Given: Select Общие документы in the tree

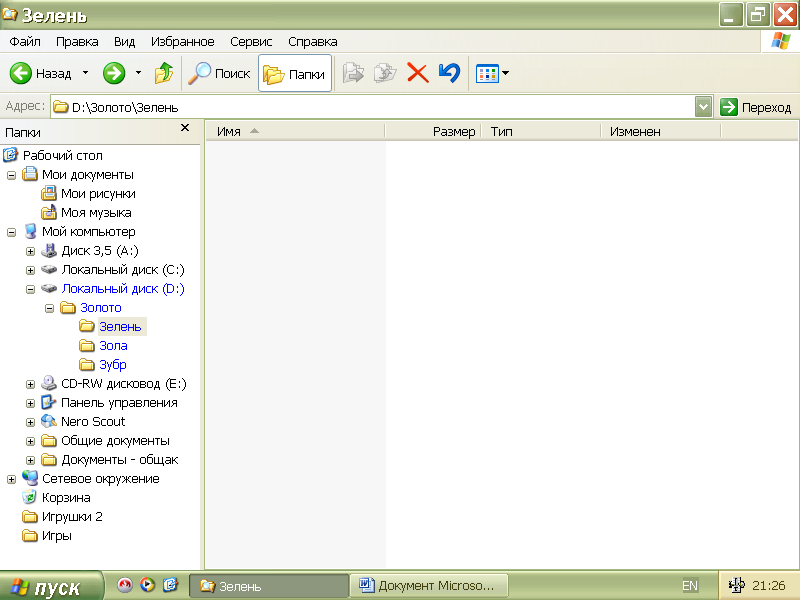Looking at the screenshot, I should click(x=115, y=441).
